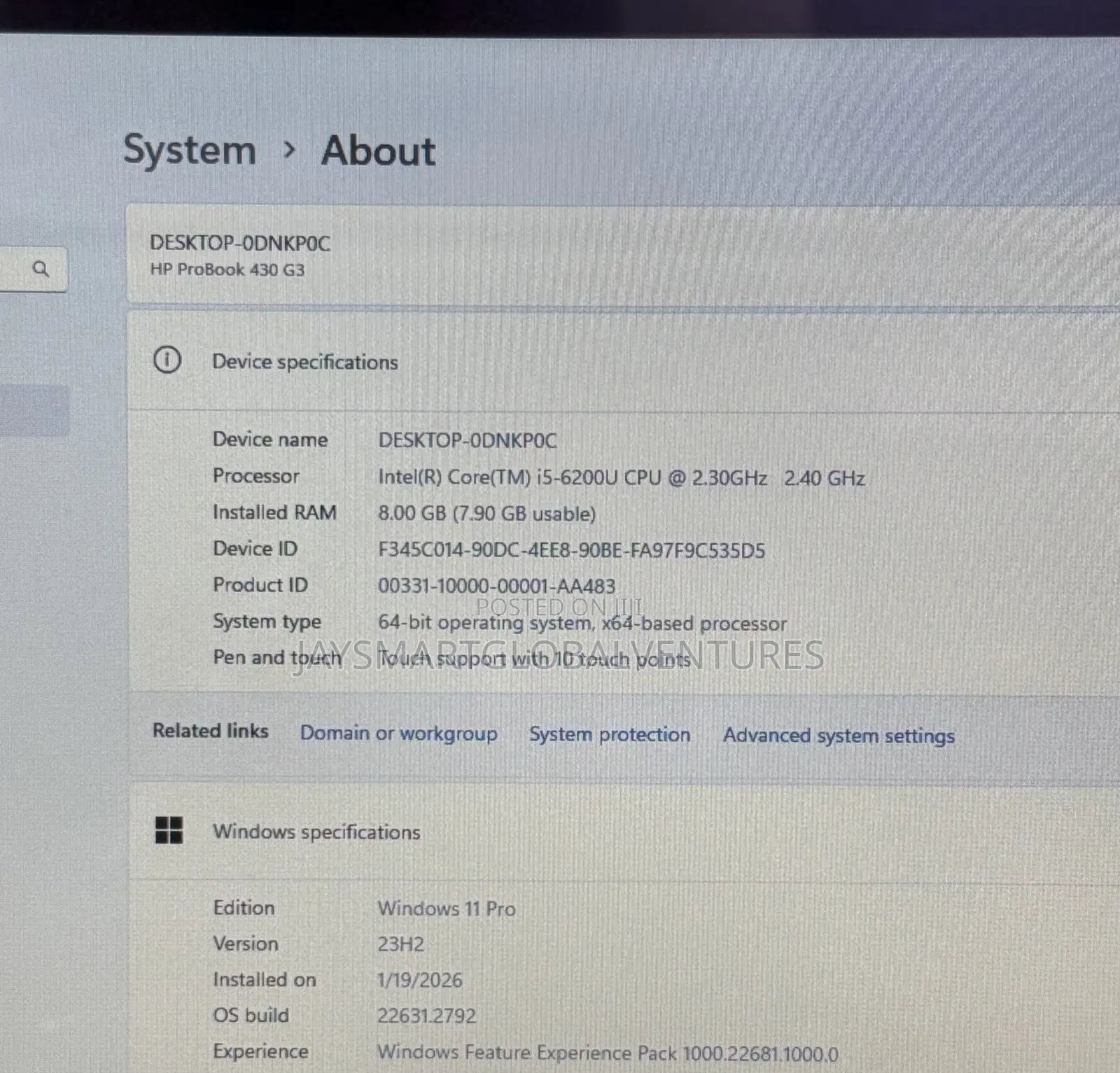
Task: Select the Version value 23H2
Action: [x=401, y=944]
